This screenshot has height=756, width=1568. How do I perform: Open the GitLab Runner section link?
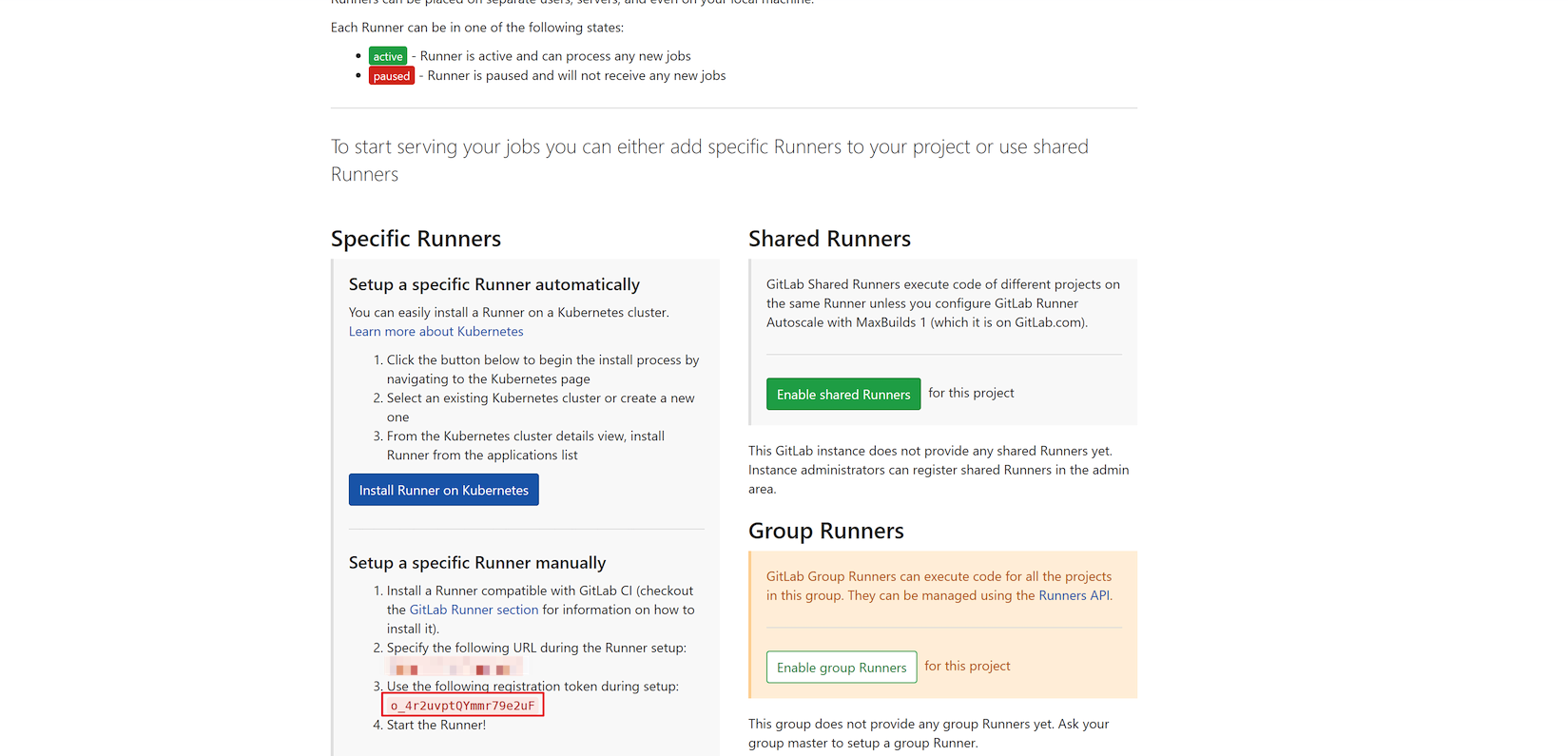[x=474, y=610]
